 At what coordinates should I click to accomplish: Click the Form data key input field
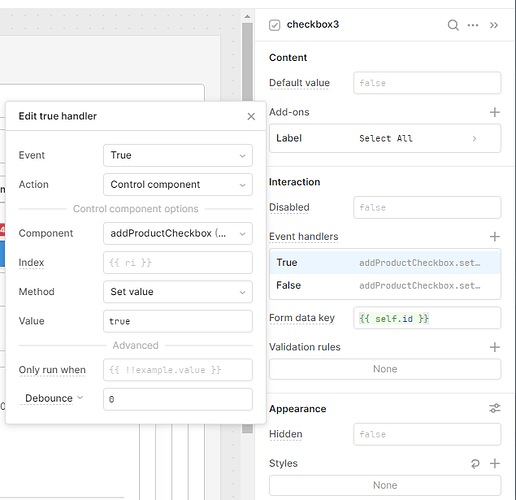[427, 318]
